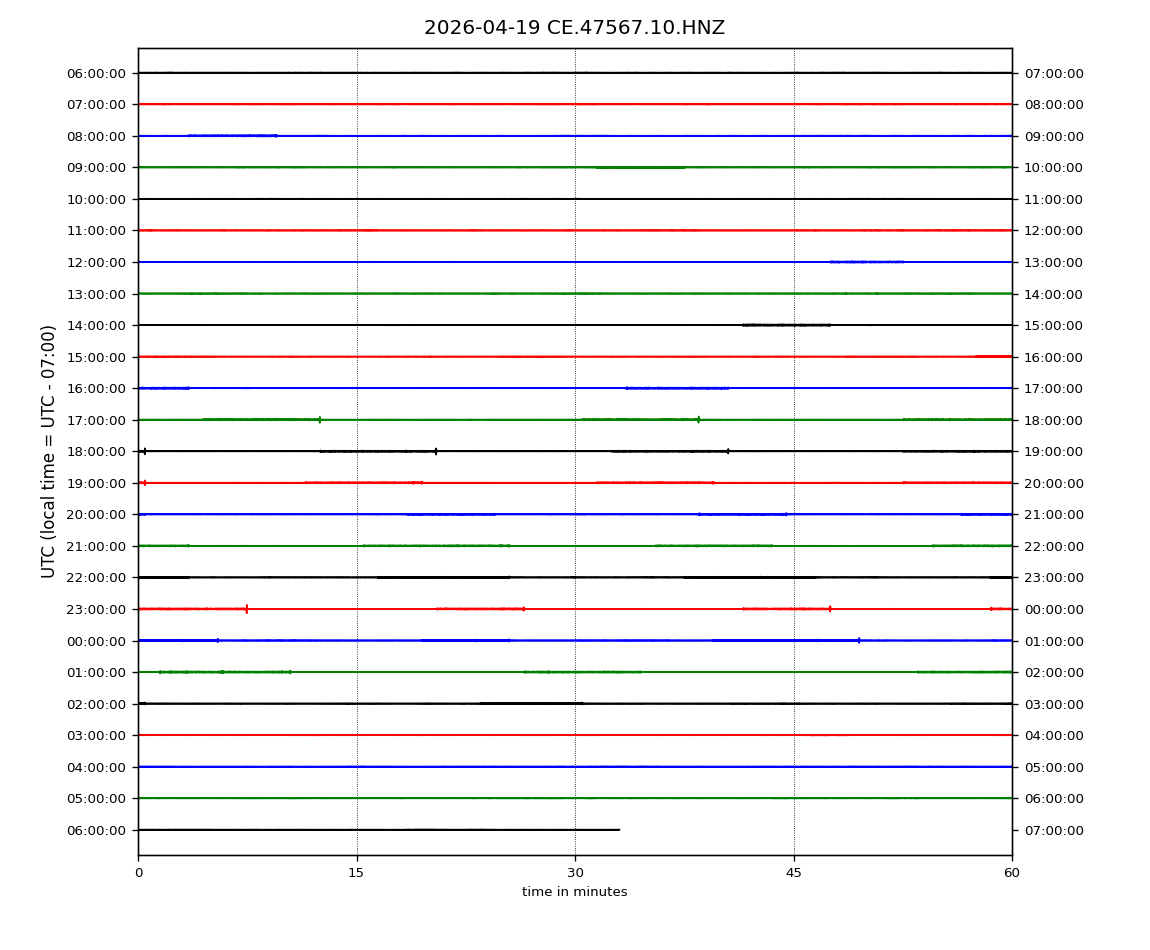Viewport: 1150px width, 950px height.
Task: Click the right-axis local time label 16:00:00
Action: click(x=1053, y=357)
